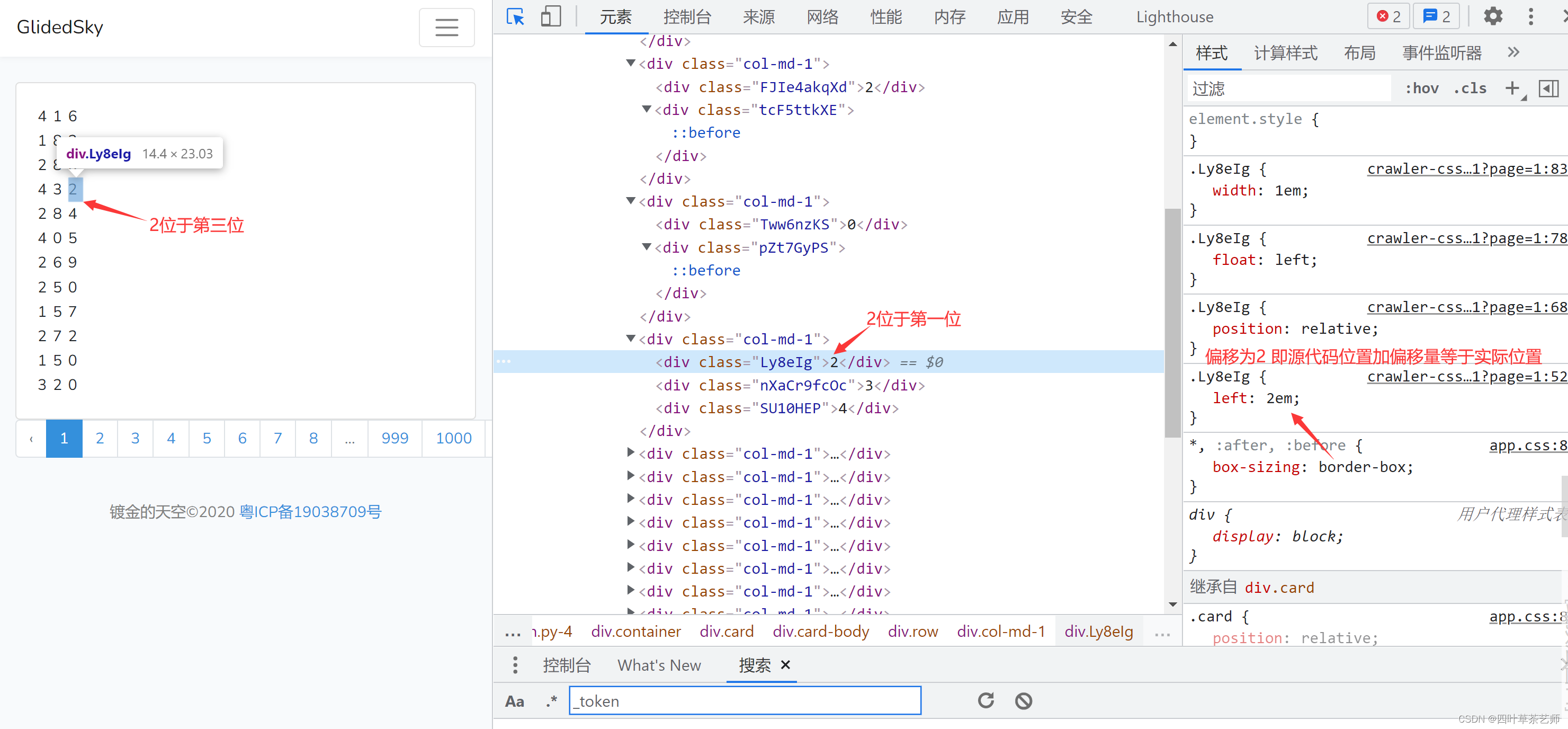Select 事件监听器 Event Listeners tab
This screenshot has width=1568, height=729.
coord(1441,53)
